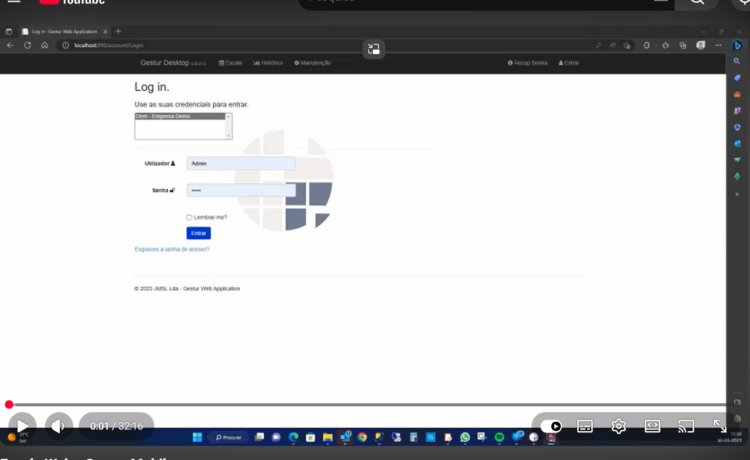Image resolution: width=750 pixels, height=460 pixels.
Task: Open the Escala menu item
Action: tap(231, 63)
